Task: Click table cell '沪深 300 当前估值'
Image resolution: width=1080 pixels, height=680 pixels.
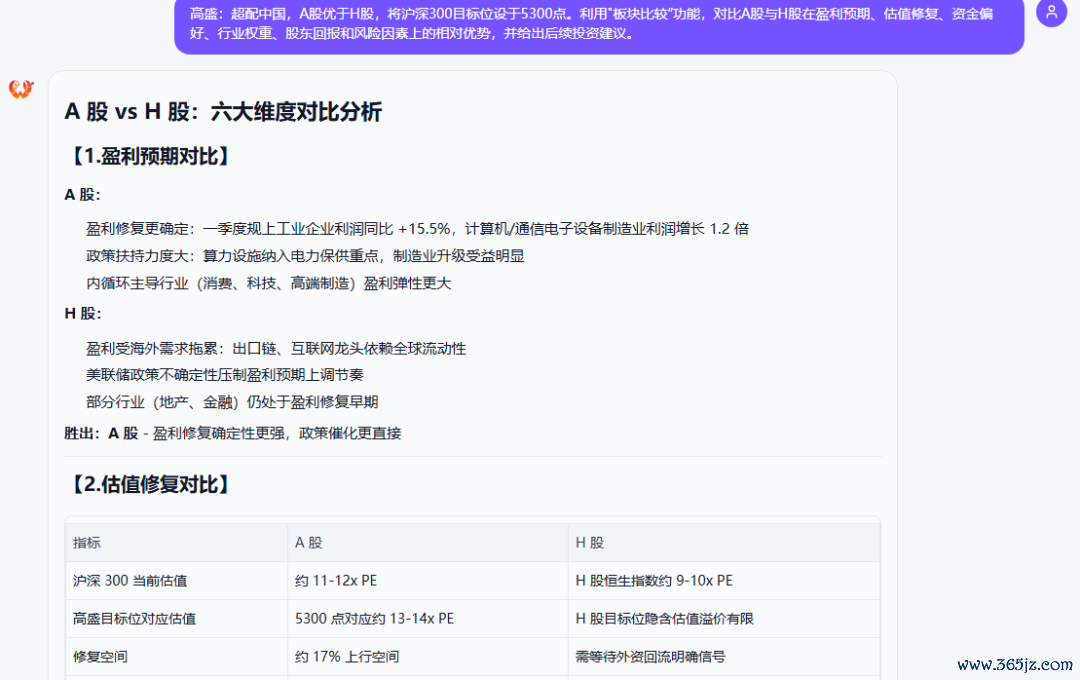Action: tap(176, 581)
